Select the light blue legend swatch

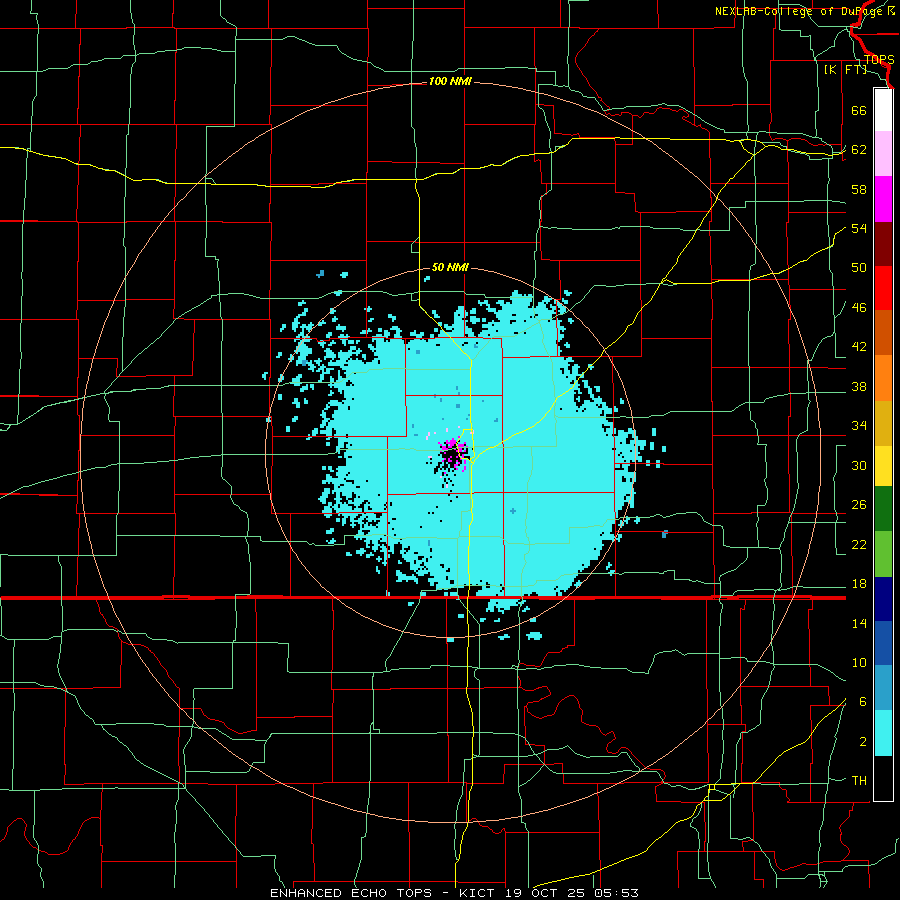tap(883, 688)
